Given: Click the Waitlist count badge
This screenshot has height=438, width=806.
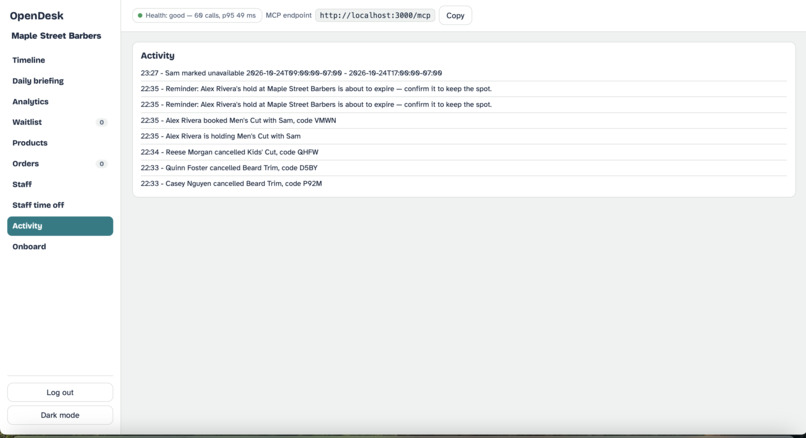Looking at the screenshot, I should tap(101, 122).
